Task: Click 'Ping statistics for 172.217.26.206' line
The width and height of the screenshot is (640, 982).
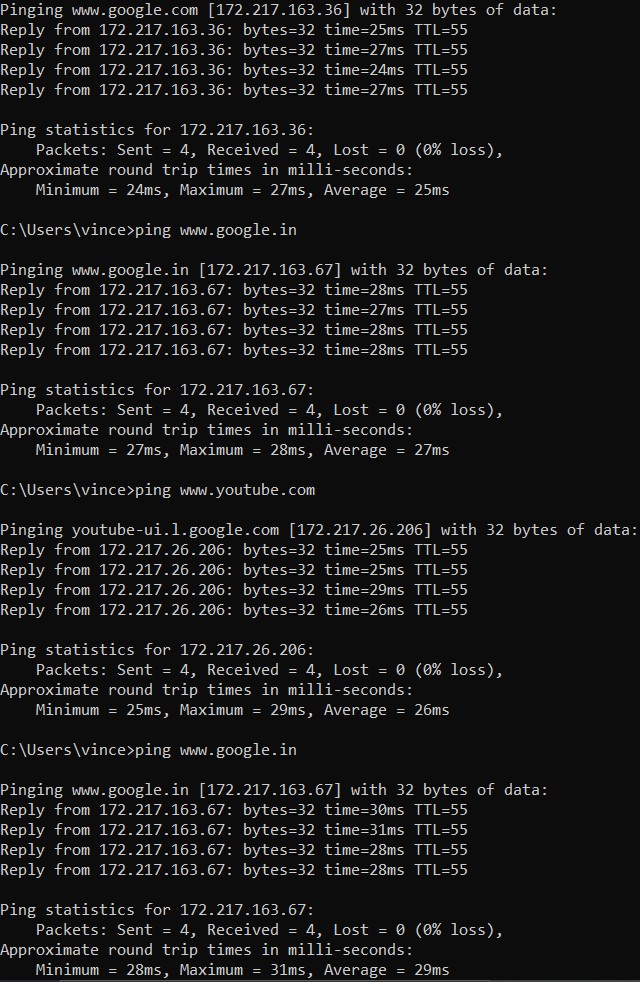Action: [157, 650]
